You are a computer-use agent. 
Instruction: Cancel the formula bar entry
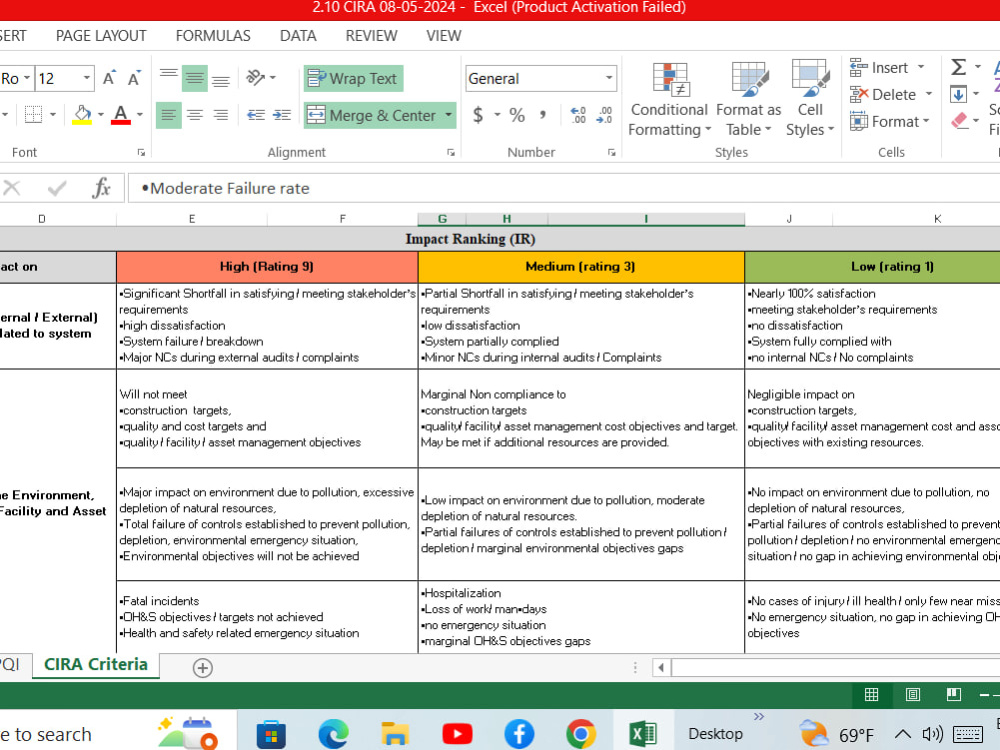click(11, 188)
